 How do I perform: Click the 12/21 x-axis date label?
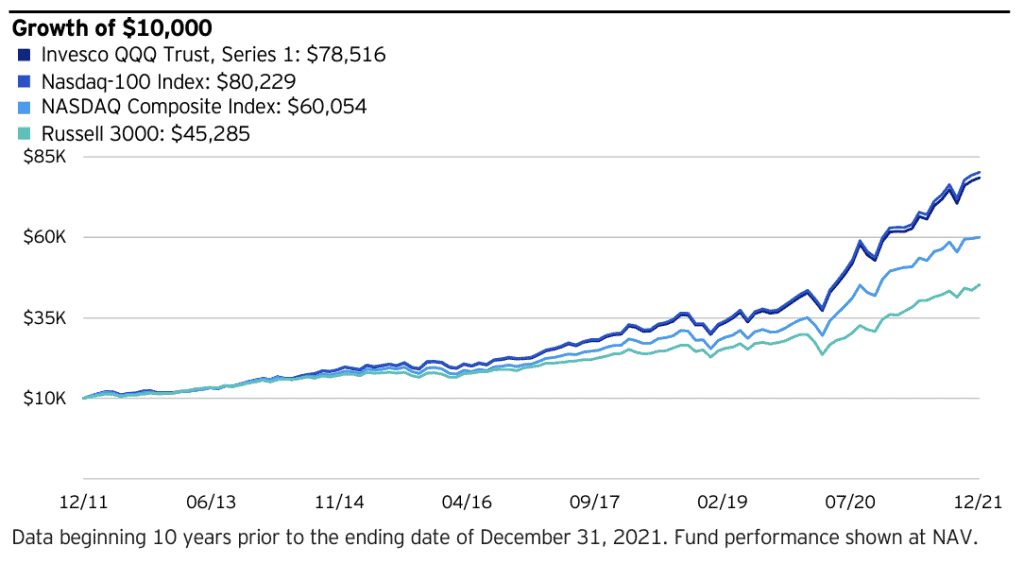click(x=978, y=502)
